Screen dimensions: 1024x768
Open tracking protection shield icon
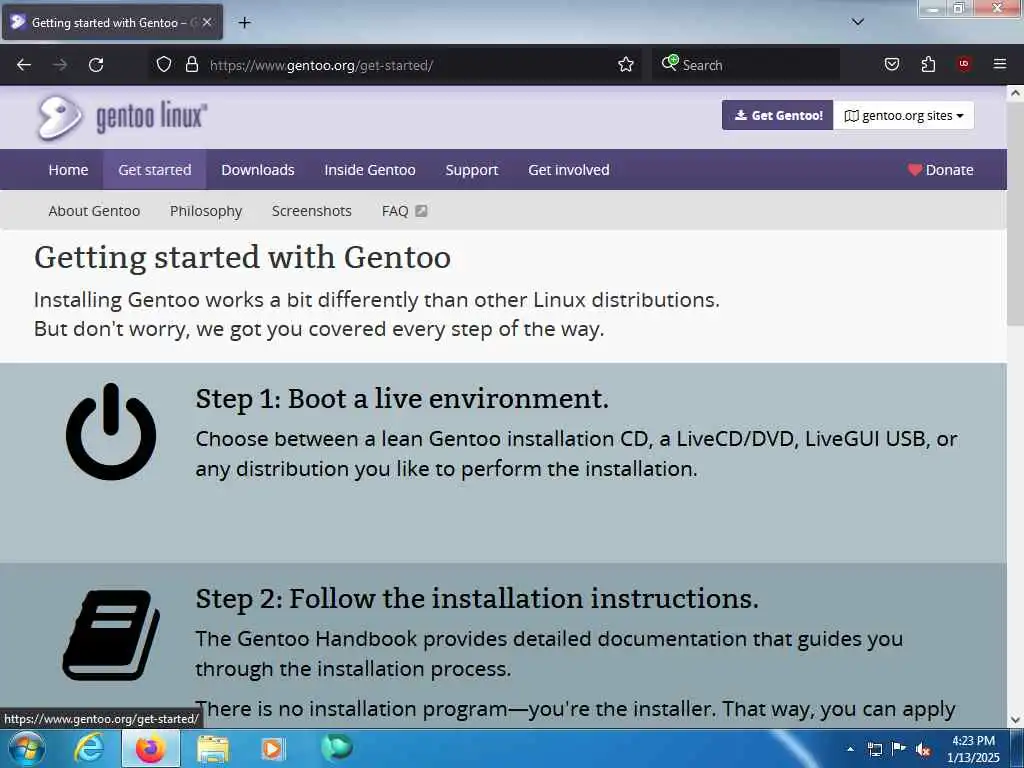164,64
